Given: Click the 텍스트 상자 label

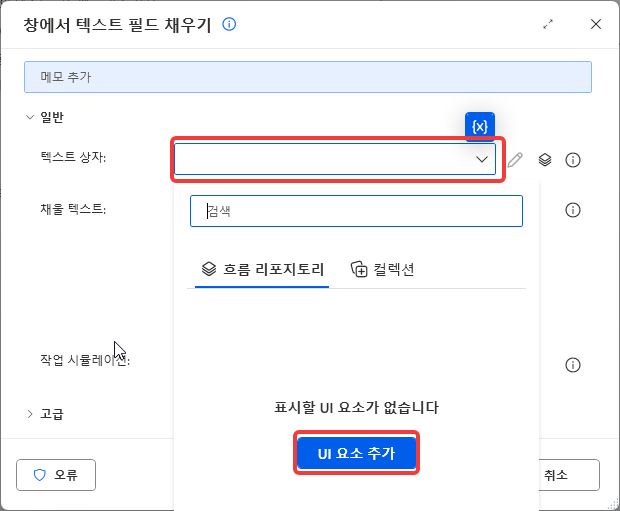Looking at the screenshot, I should (x=73, y=157).
